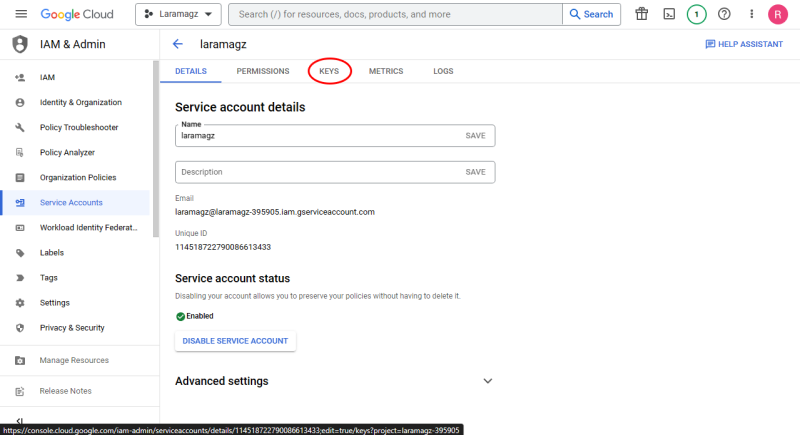Click the Privacy & Security shield icon
The image size is (800, 435).
20,328
